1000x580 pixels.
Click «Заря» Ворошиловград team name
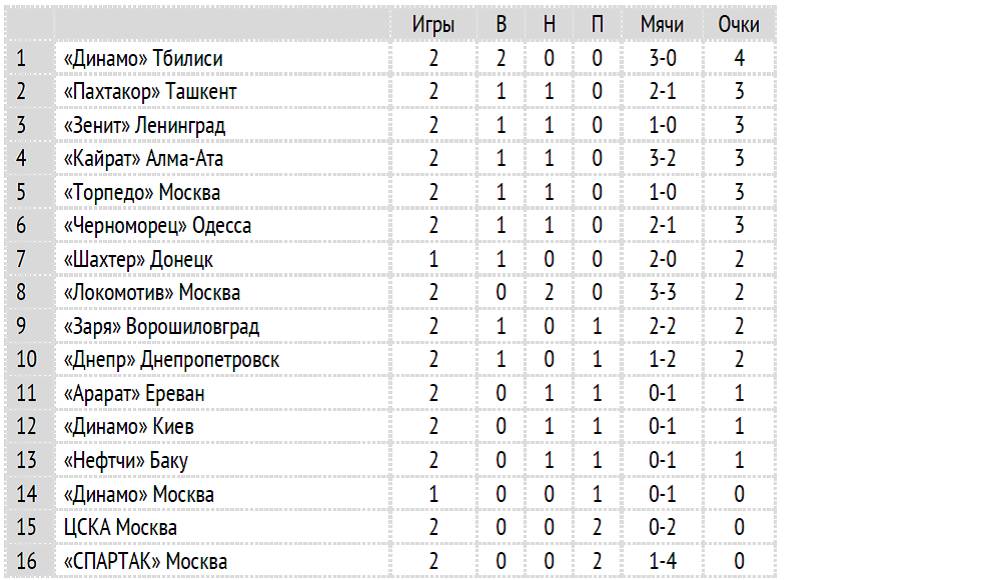coord(161,327)
